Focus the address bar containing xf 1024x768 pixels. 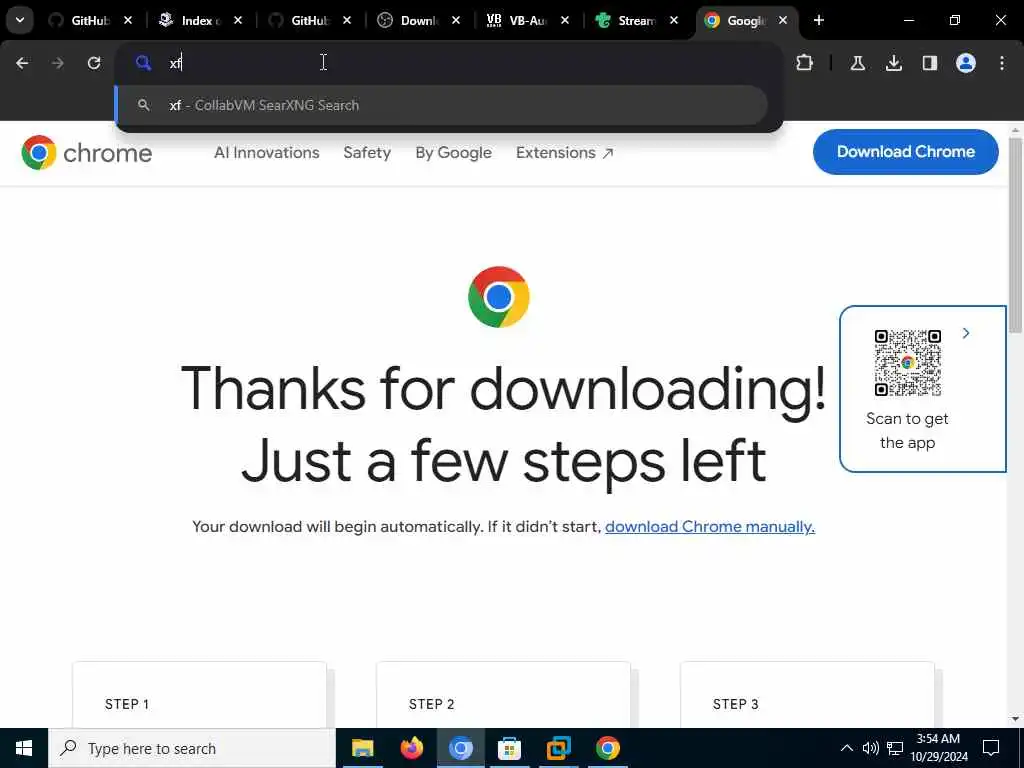(x=449, y=63)
